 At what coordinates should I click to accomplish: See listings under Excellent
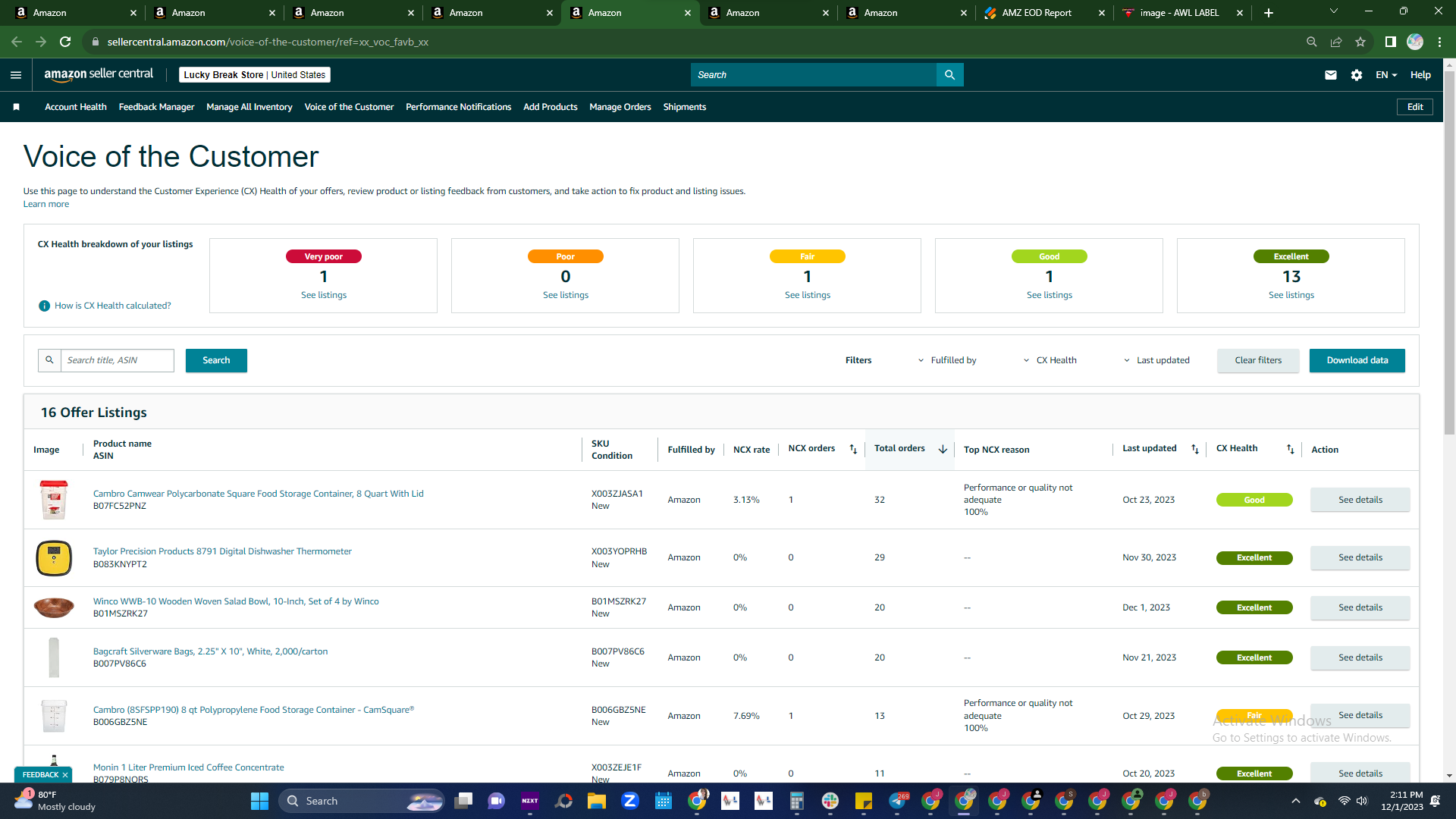coord(1291,295)
